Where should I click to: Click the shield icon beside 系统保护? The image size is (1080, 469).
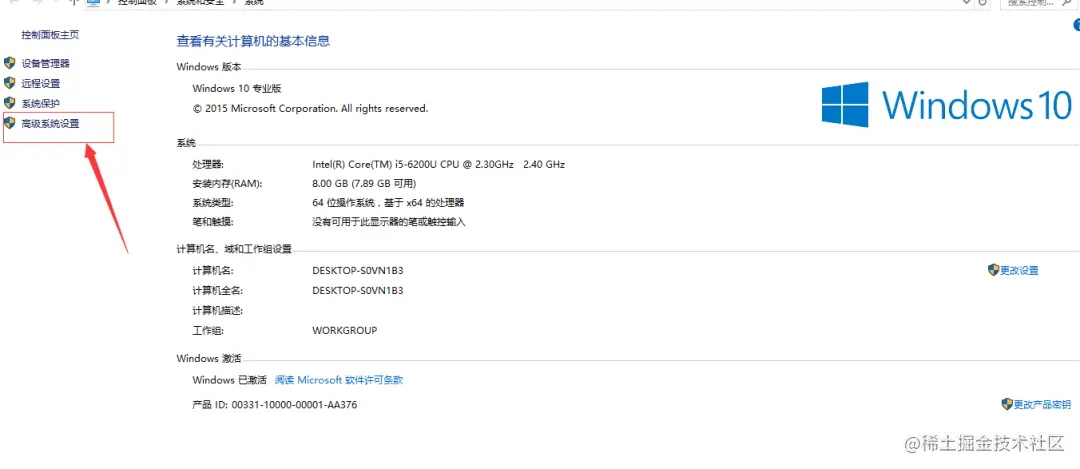click(x=9, y=103)
